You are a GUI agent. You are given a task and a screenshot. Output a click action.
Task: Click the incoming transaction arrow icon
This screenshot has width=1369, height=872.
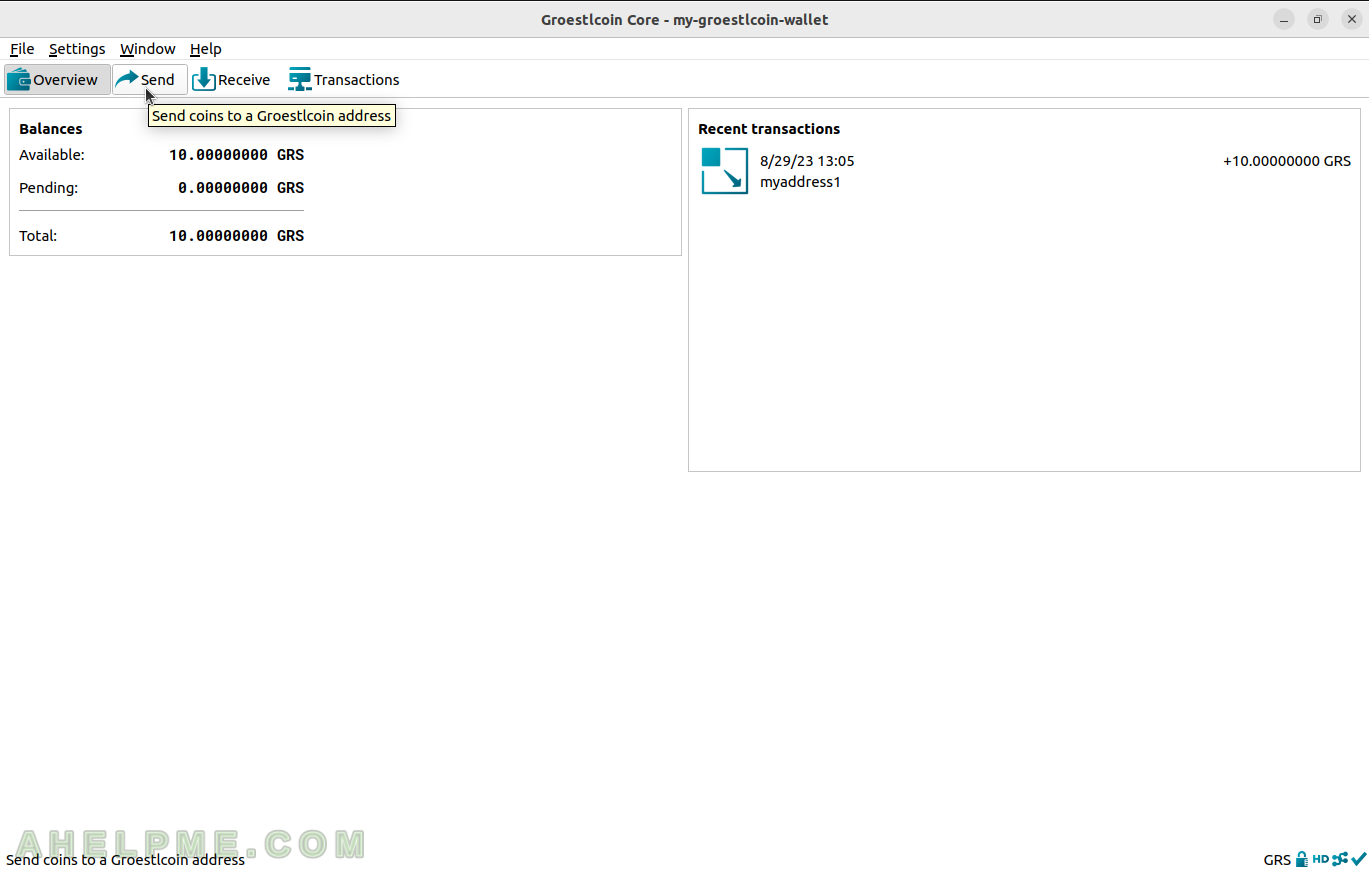(724, 171)
